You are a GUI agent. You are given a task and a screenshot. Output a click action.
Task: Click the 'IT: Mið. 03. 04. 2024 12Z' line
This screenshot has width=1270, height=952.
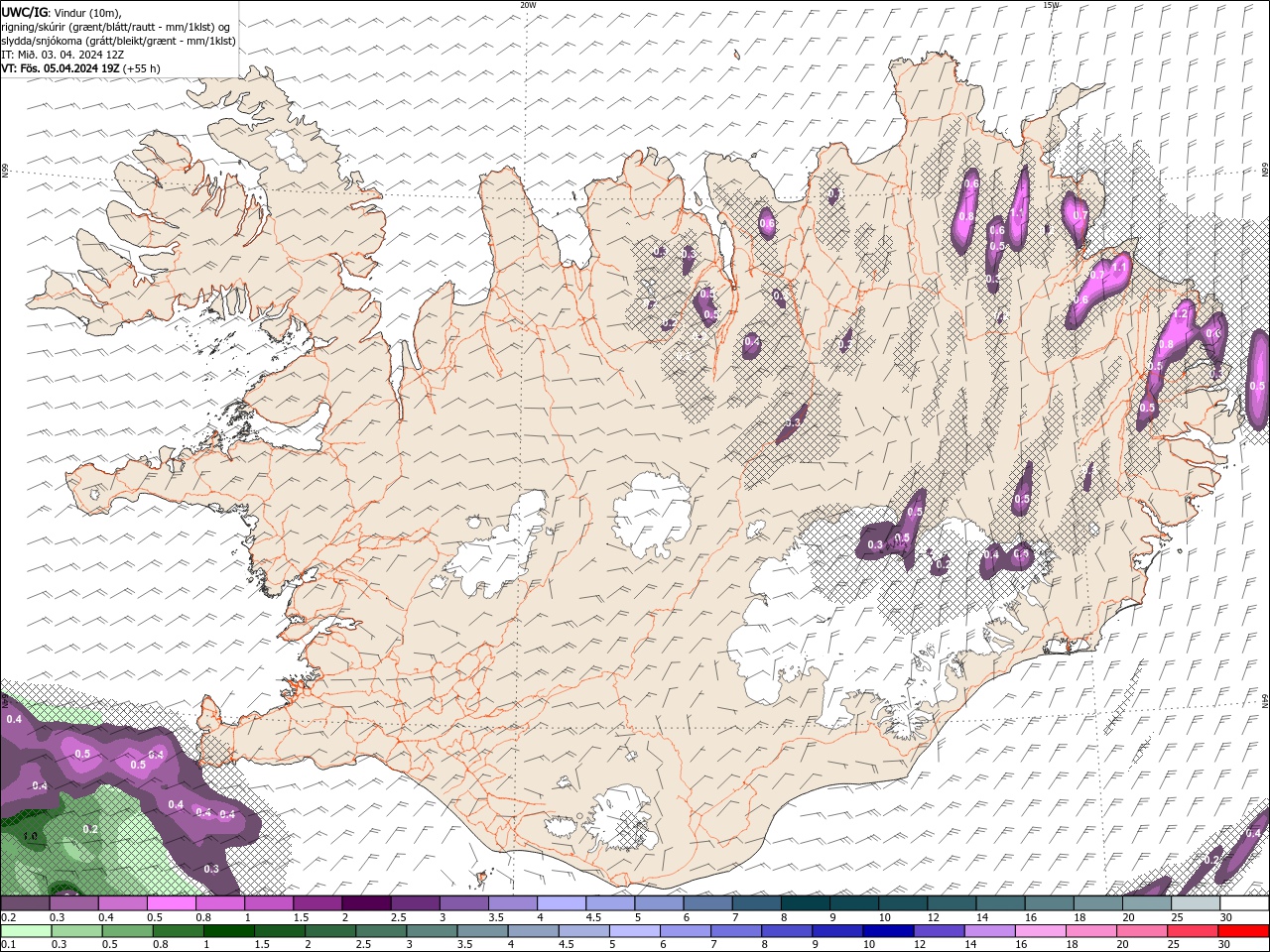point(62,55)
